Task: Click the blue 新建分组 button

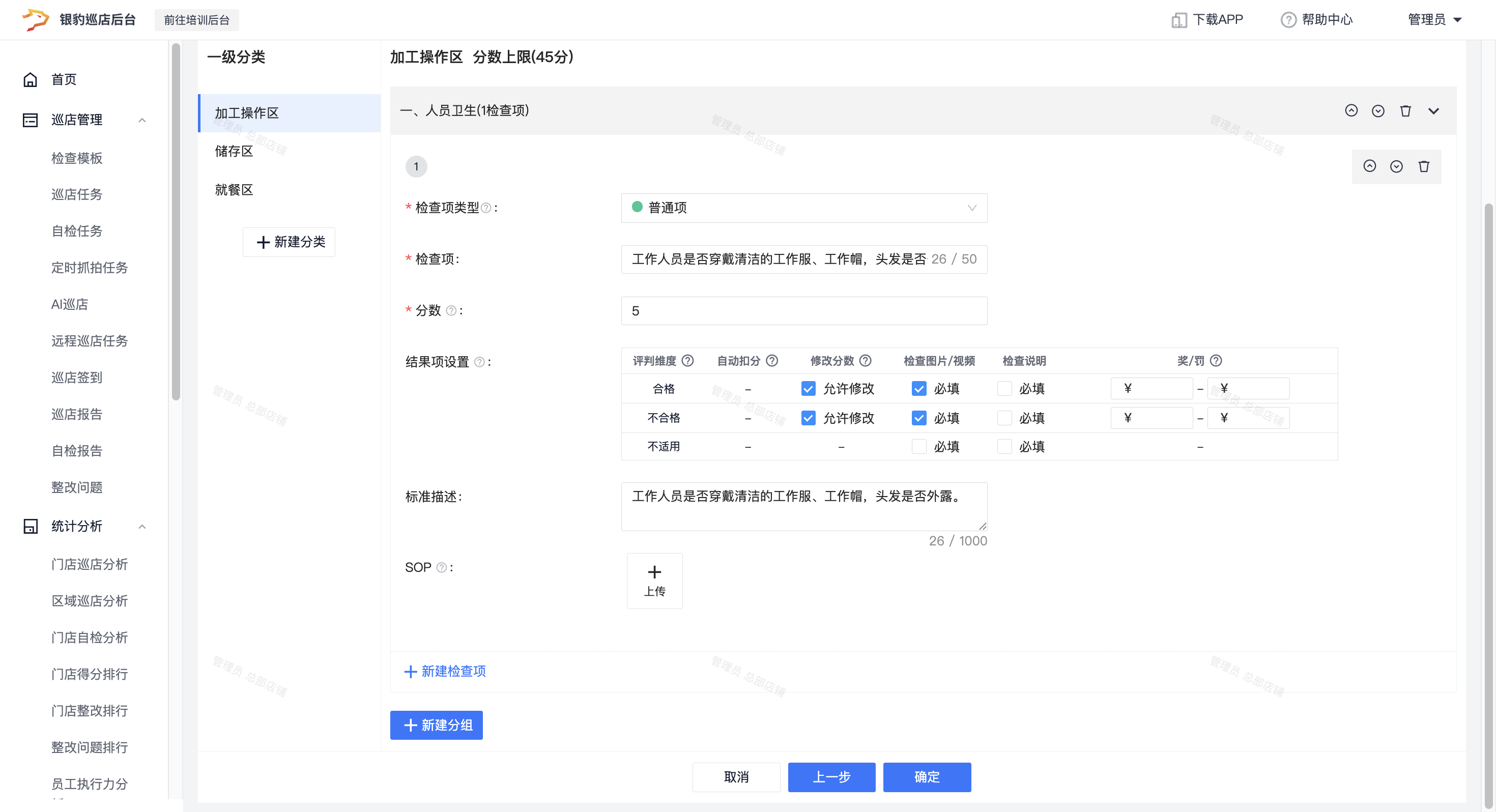Action: (436, 725)
